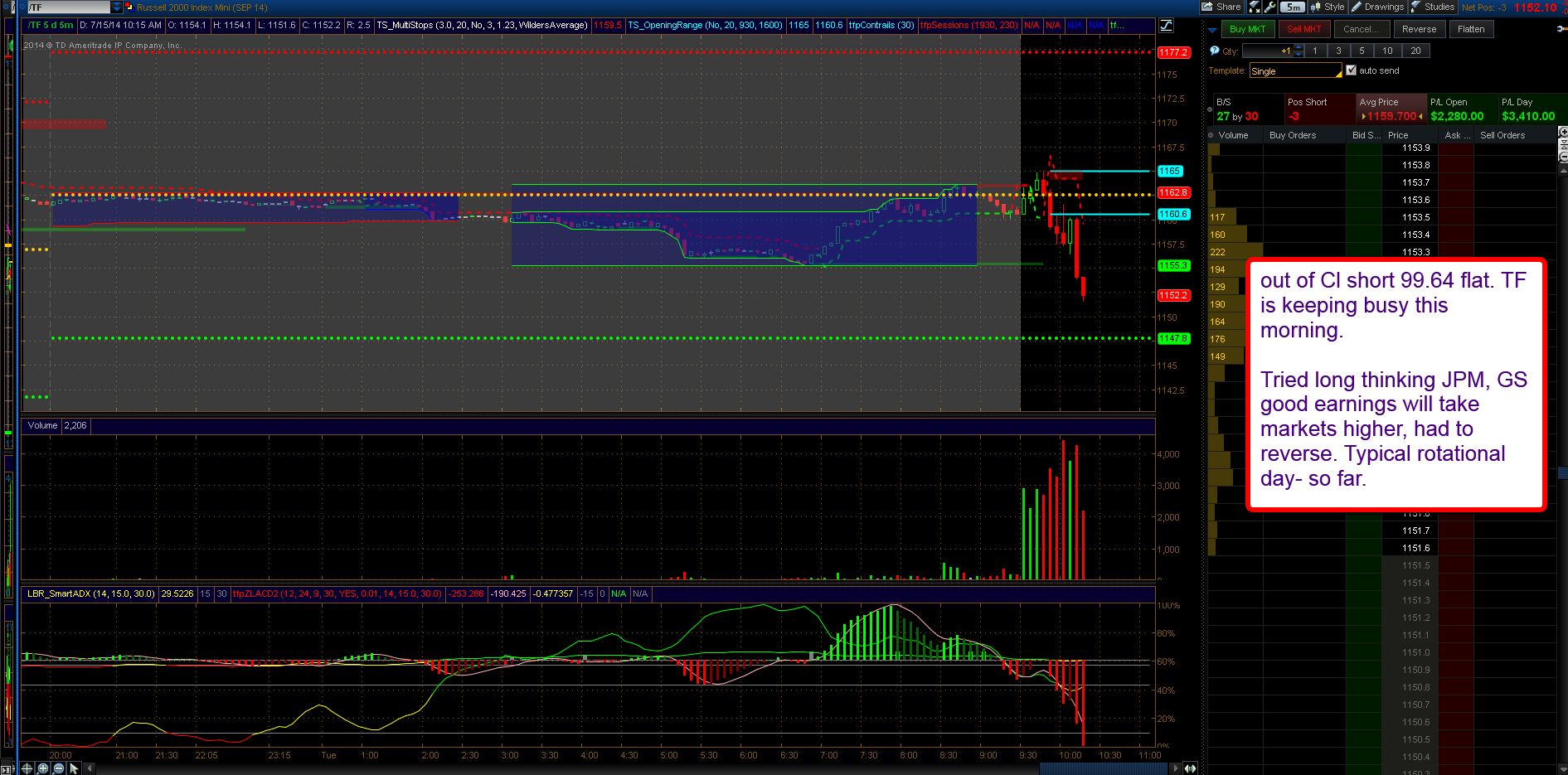Click the Qty stepper arrows

1299,51
